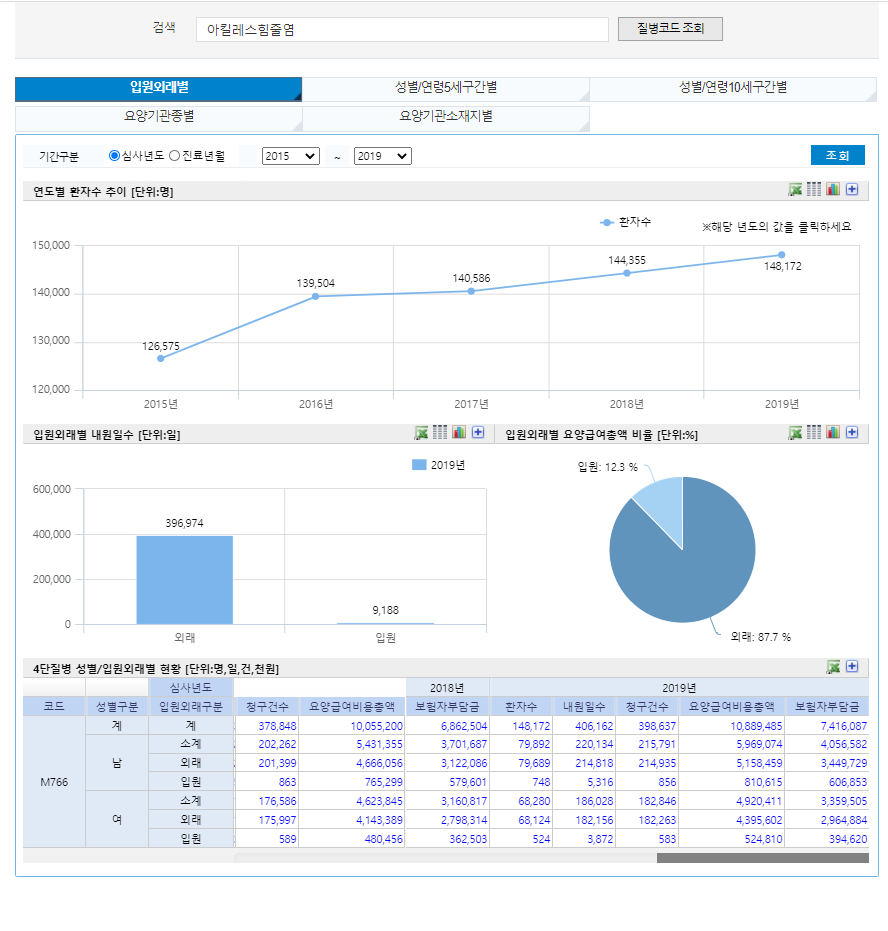Show the yearly patient trend as a table grid
The image size is (888, 931).
(x=814, y=189)
